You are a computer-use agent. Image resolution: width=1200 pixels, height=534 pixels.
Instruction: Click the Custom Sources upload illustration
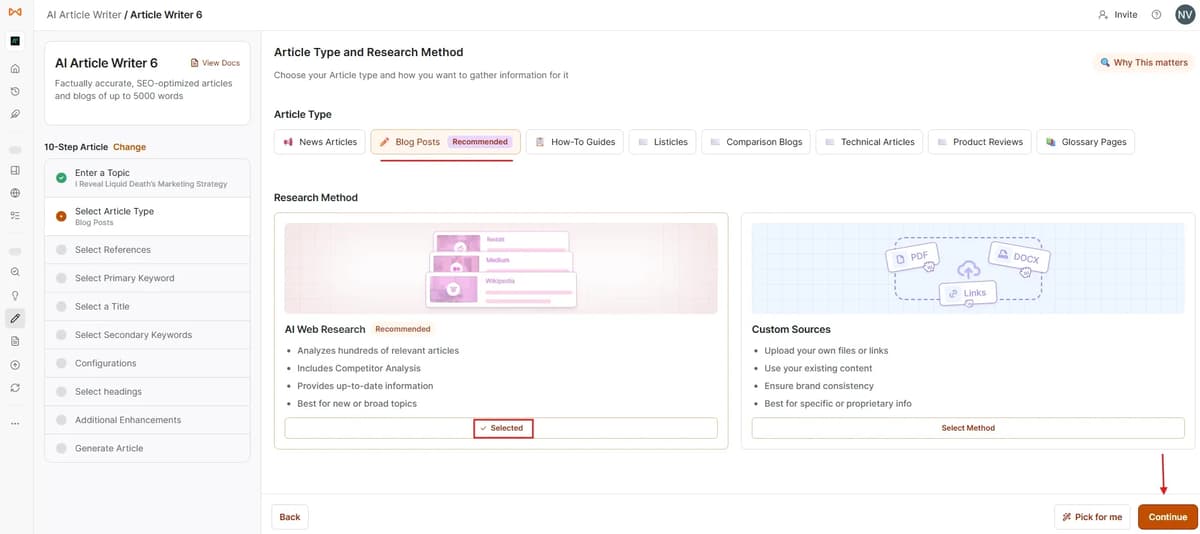click(968, 268)
